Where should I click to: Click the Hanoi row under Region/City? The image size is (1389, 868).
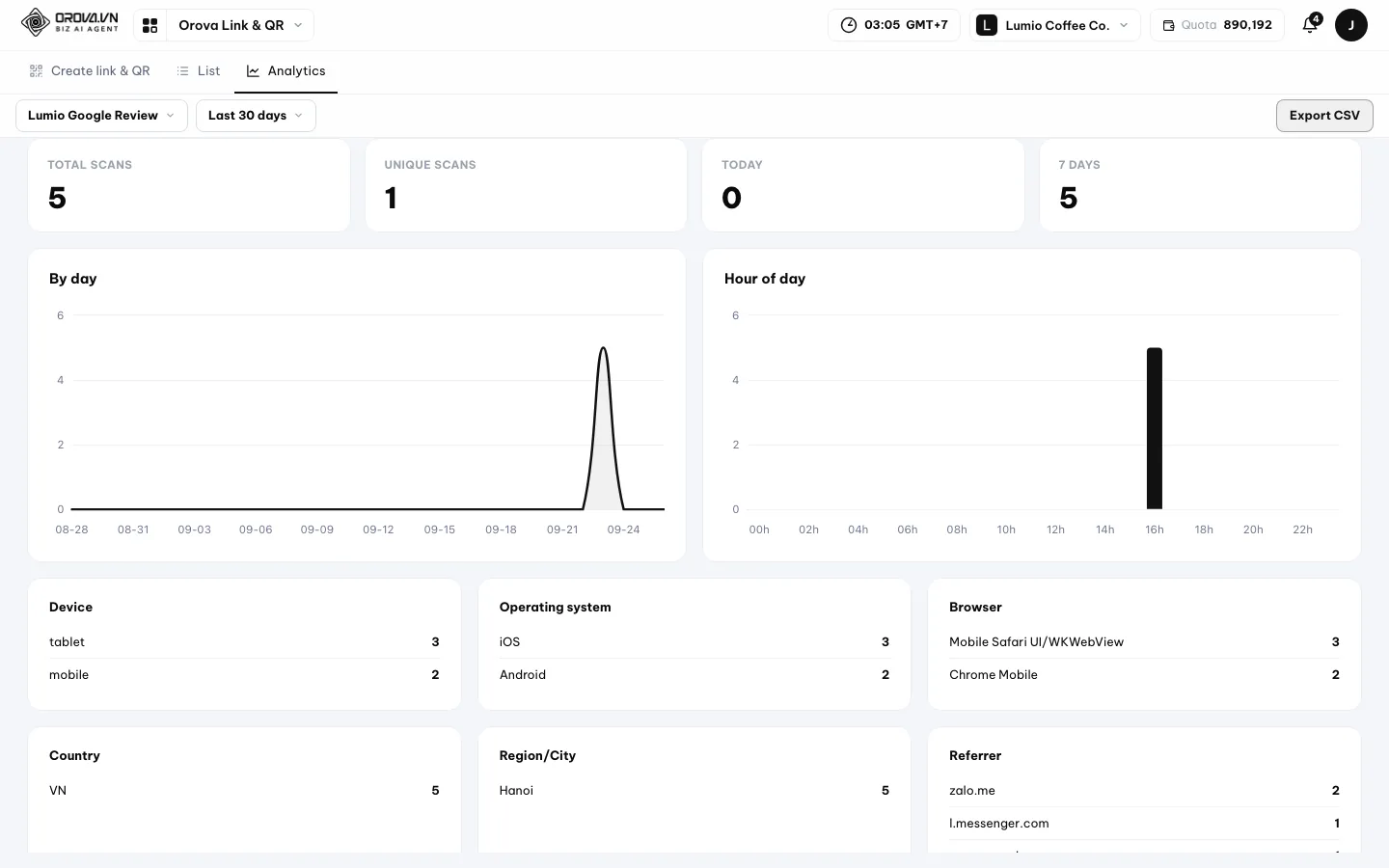coord(694,791)
